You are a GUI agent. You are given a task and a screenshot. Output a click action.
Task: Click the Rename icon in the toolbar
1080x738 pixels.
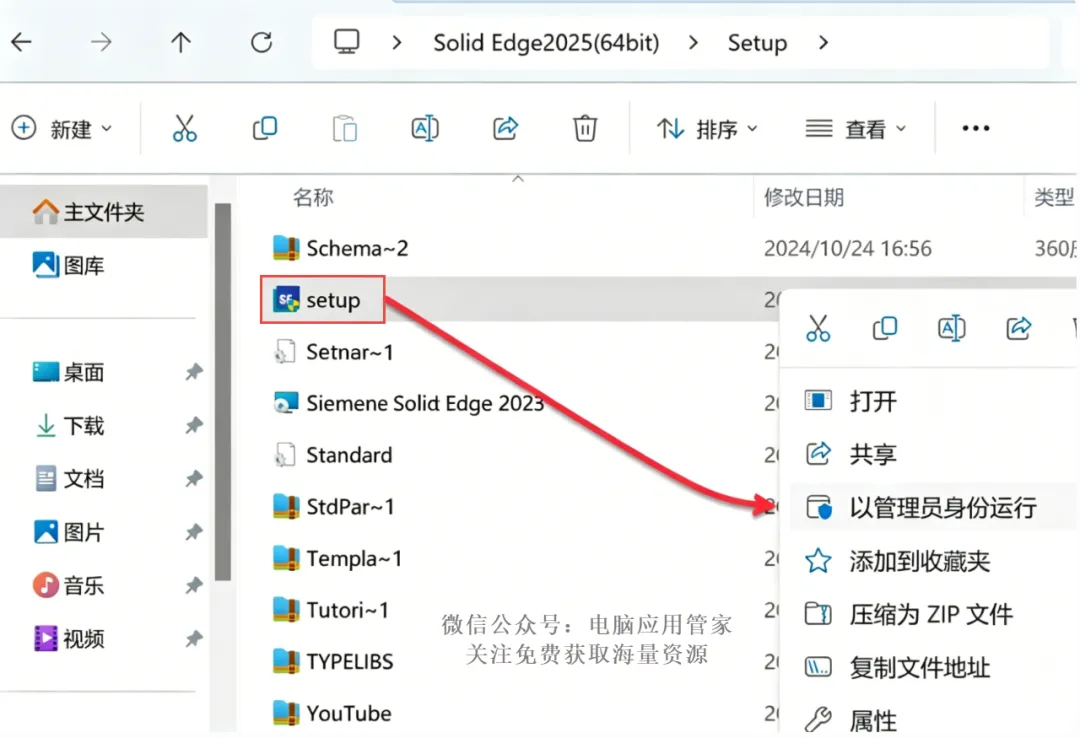[425, 128]
